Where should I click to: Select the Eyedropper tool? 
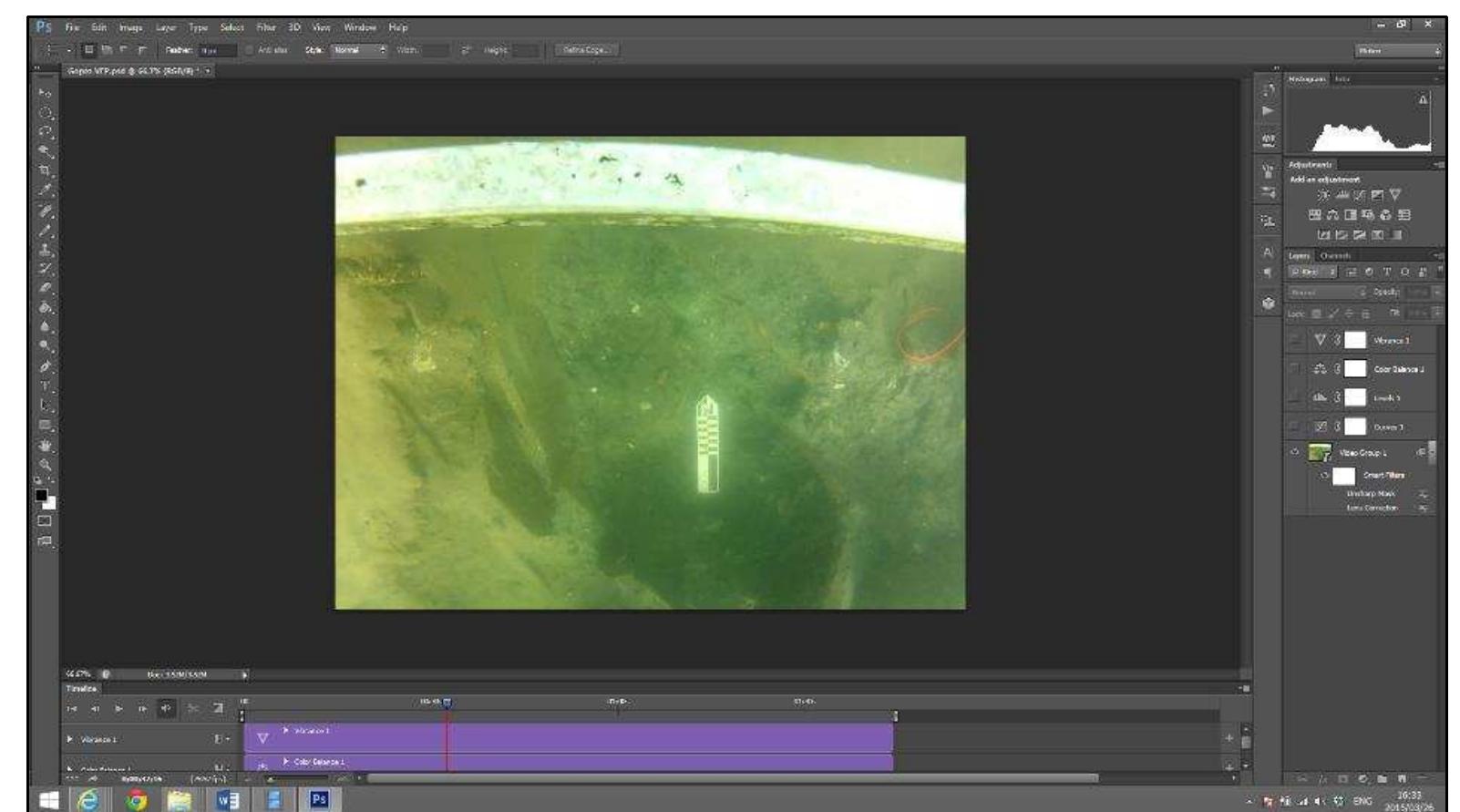[45, 190]
